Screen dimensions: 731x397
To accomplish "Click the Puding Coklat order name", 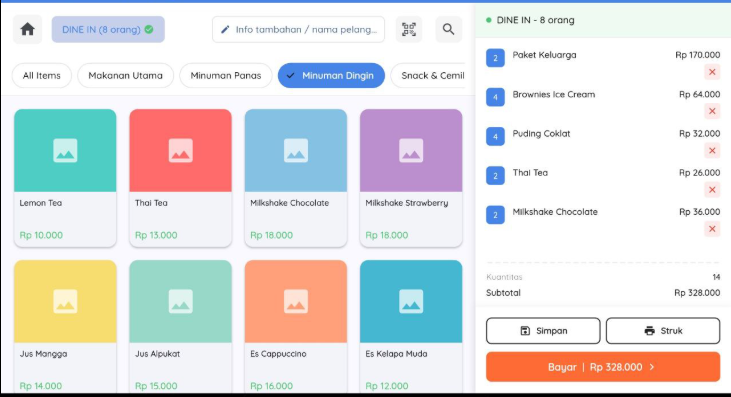I will click(541, 134).
